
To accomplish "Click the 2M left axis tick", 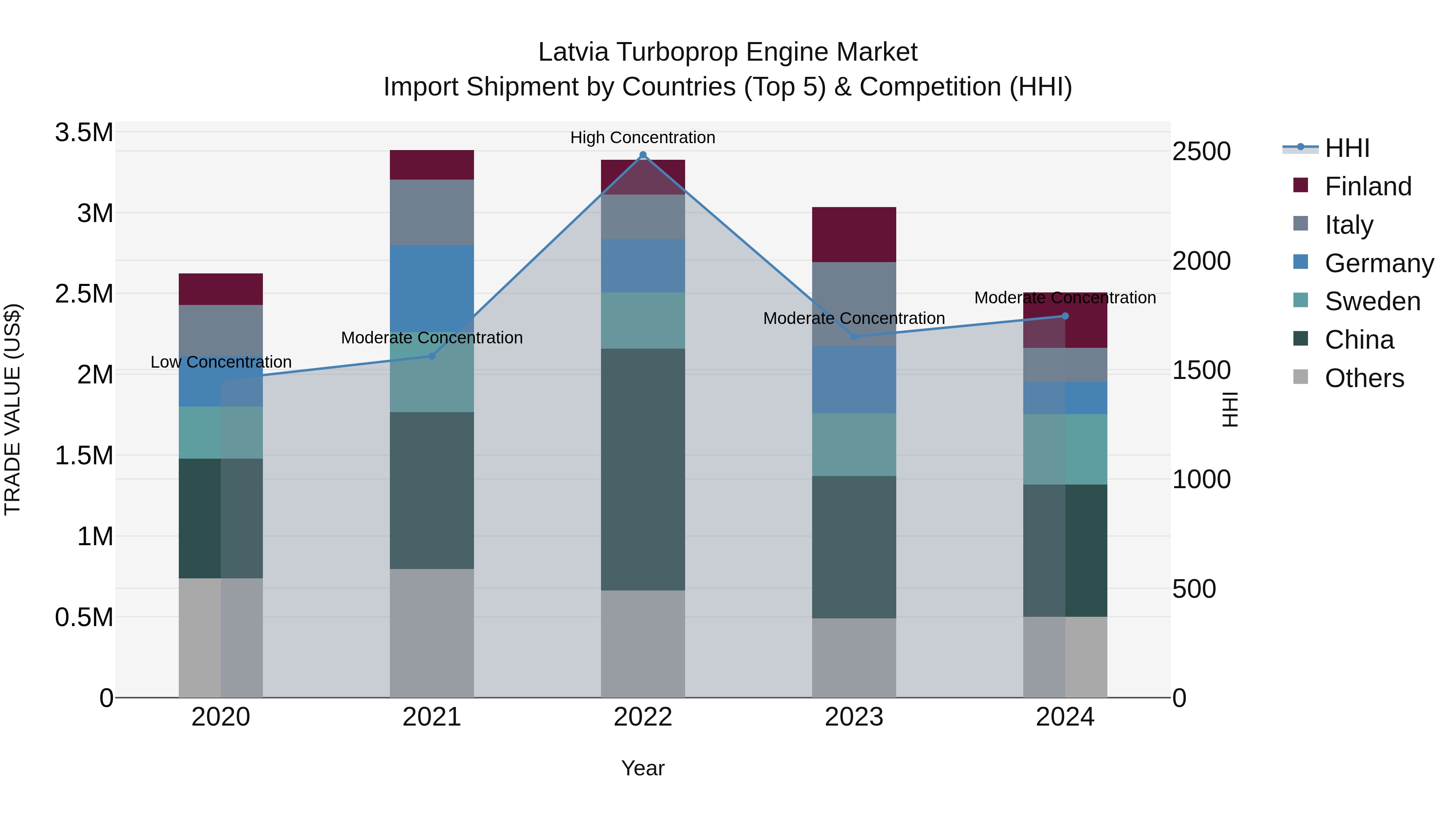I will pyautogui.click(x=95, y=374).
